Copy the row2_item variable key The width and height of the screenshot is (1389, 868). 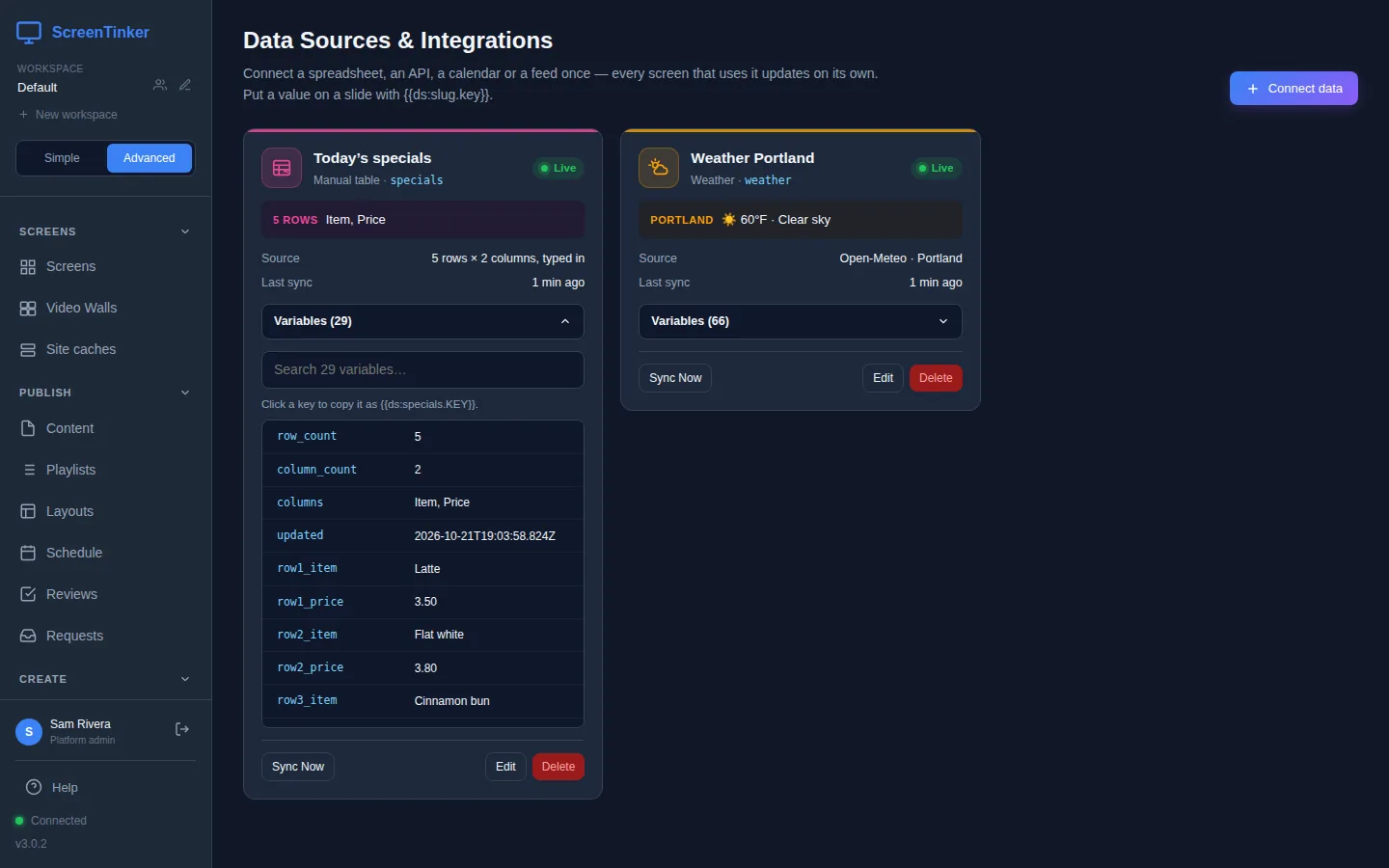pyautogui.click(x=307, y=635)
